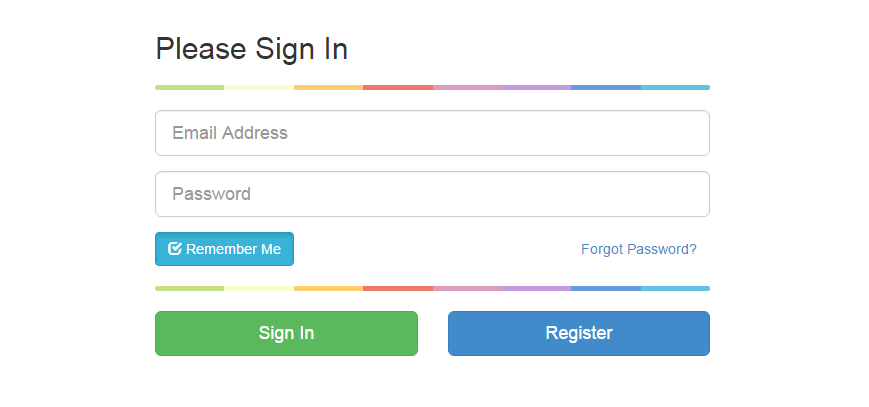Screen dimensions: 869x407
Task: Click dark blue segment of divider under heading
Action: tap(606, 87)
